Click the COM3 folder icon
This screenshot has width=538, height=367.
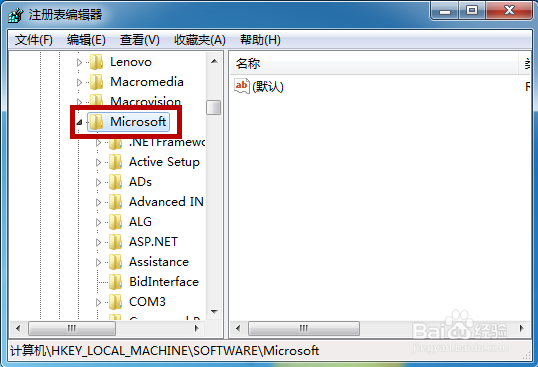(116, 302)
